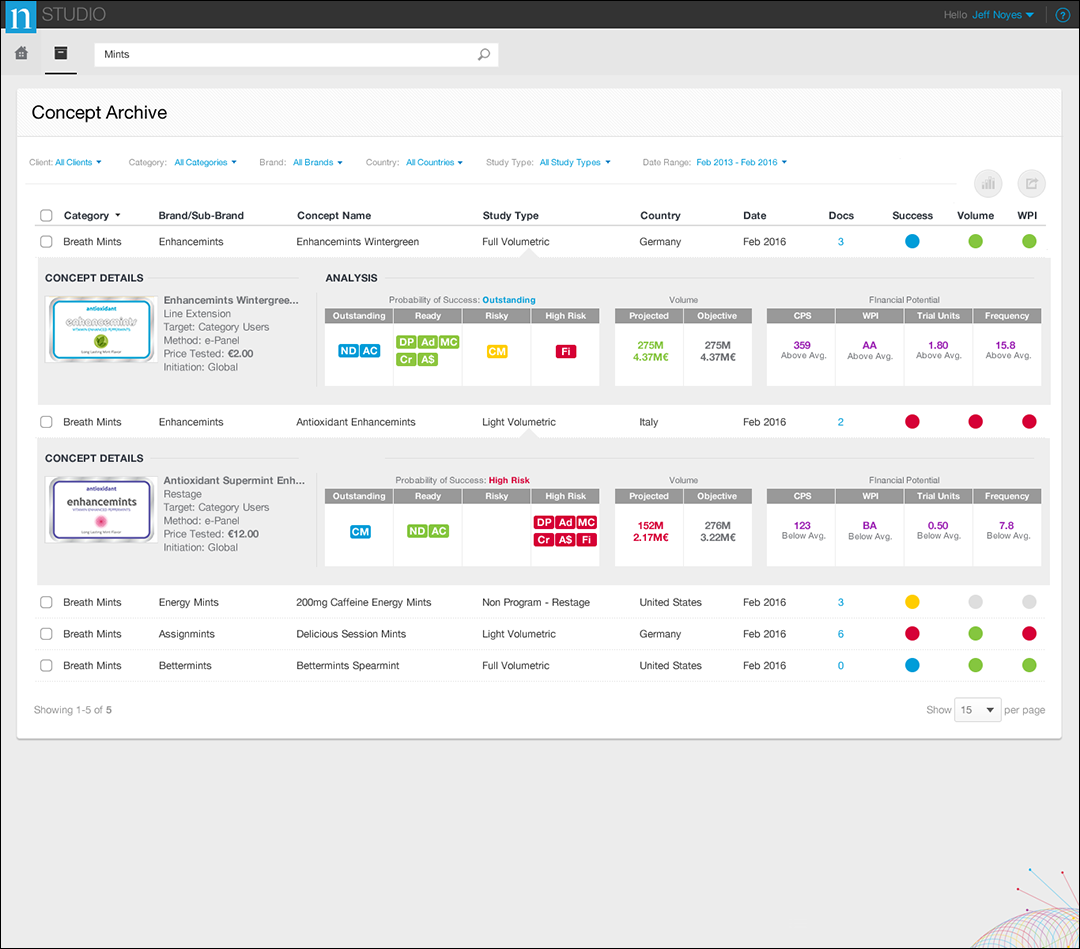Open the 6 docs link for Assignmints

pyautogui.click(x=840, y=634)
